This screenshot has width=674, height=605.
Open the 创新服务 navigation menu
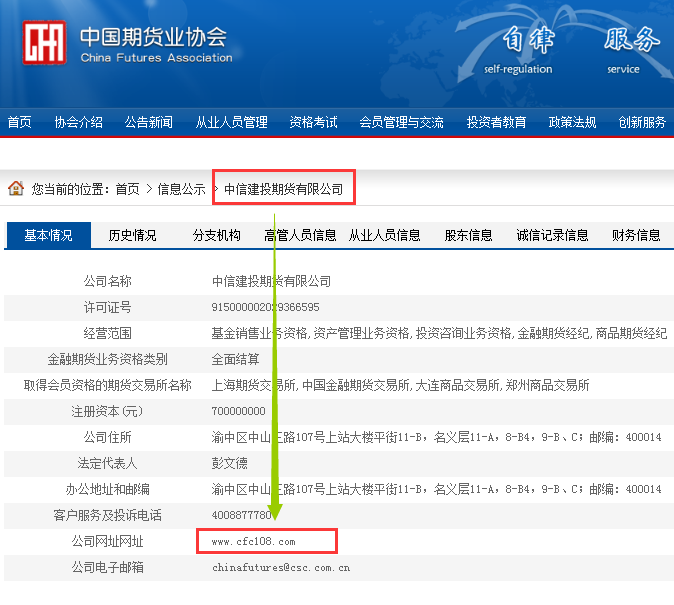coord(642,122)
